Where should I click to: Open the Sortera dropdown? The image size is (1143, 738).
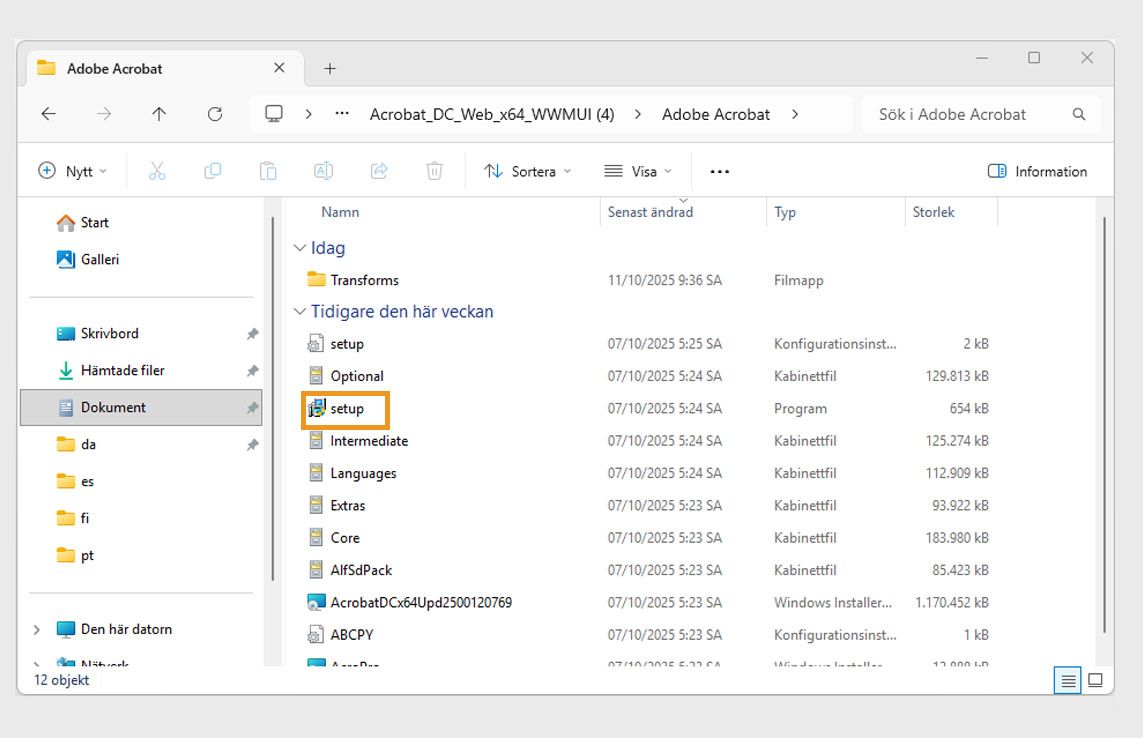click(527, 171)
